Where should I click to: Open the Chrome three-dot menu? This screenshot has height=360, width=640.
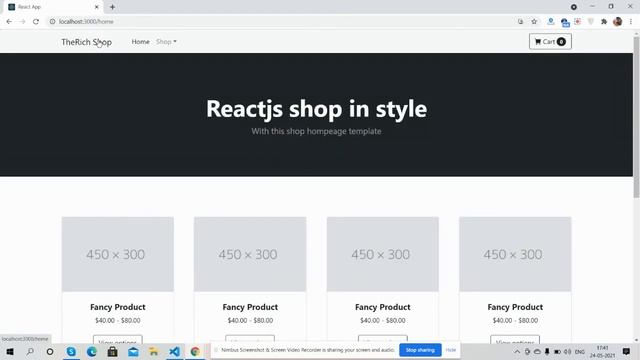pos(631,22)
